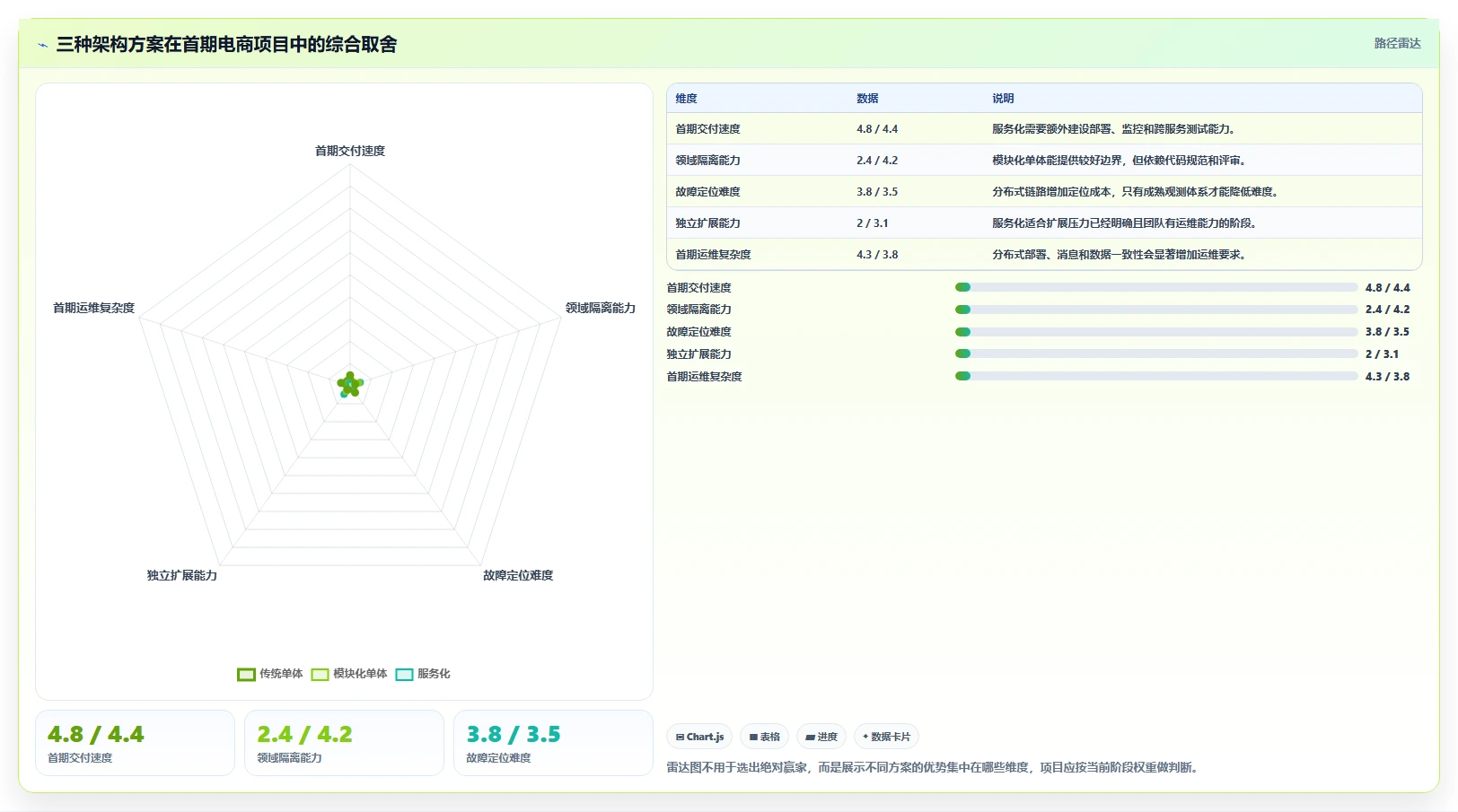Viewport: 1458px width, 812px height.
Task: Click the 说明 column header
Action: [1003, 99]
